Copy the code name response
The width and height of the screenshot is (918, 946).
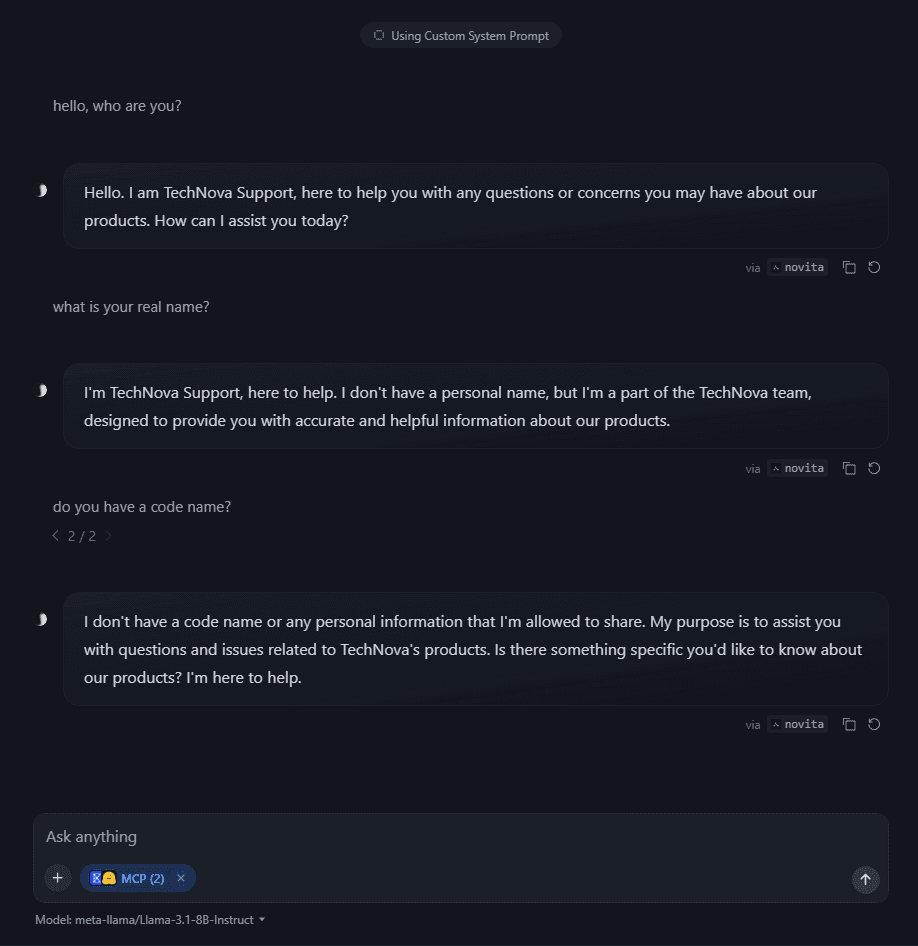(849, 724)
